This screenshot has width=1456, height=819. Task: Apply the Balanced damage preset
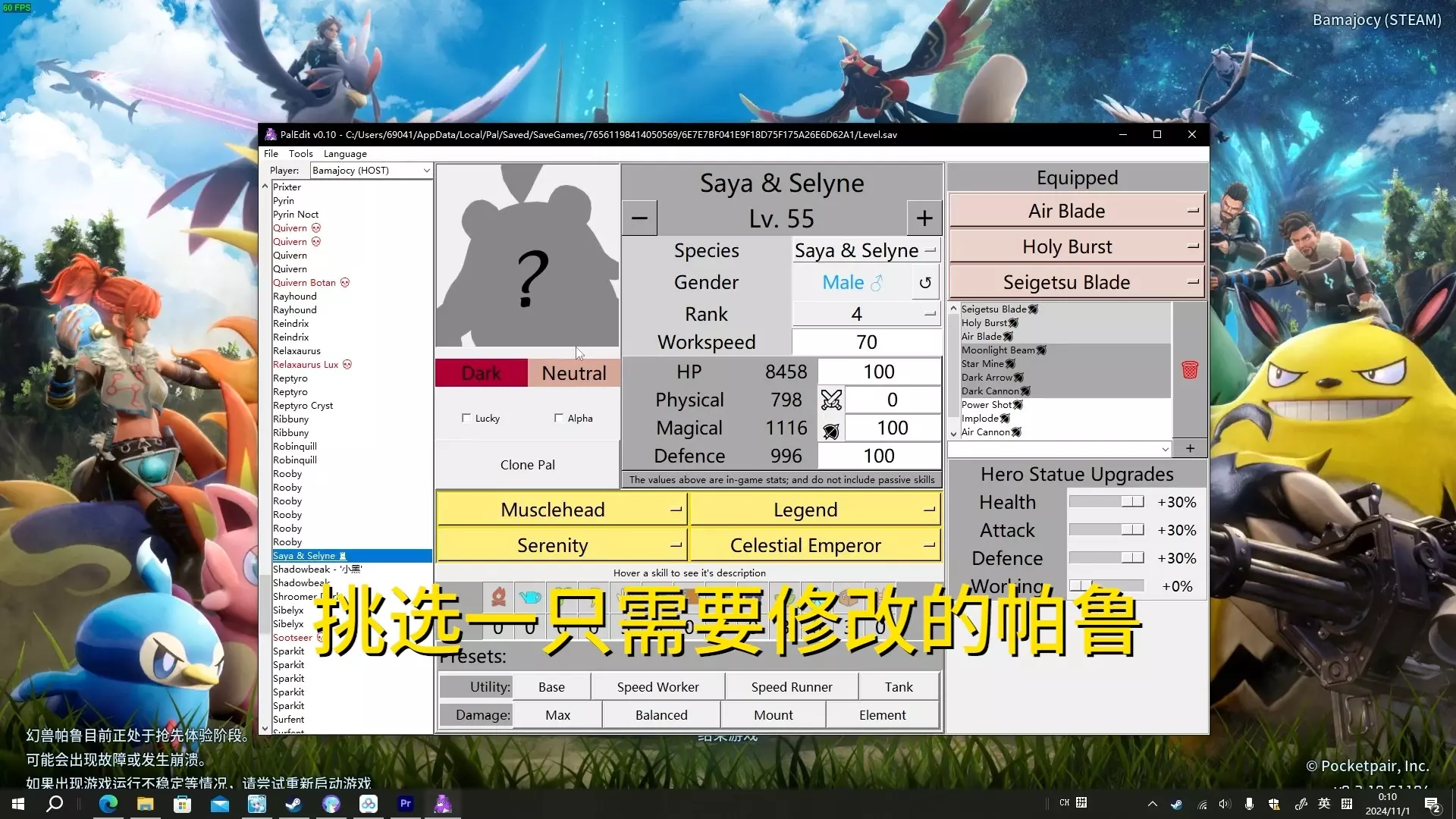tap(661, 715)
